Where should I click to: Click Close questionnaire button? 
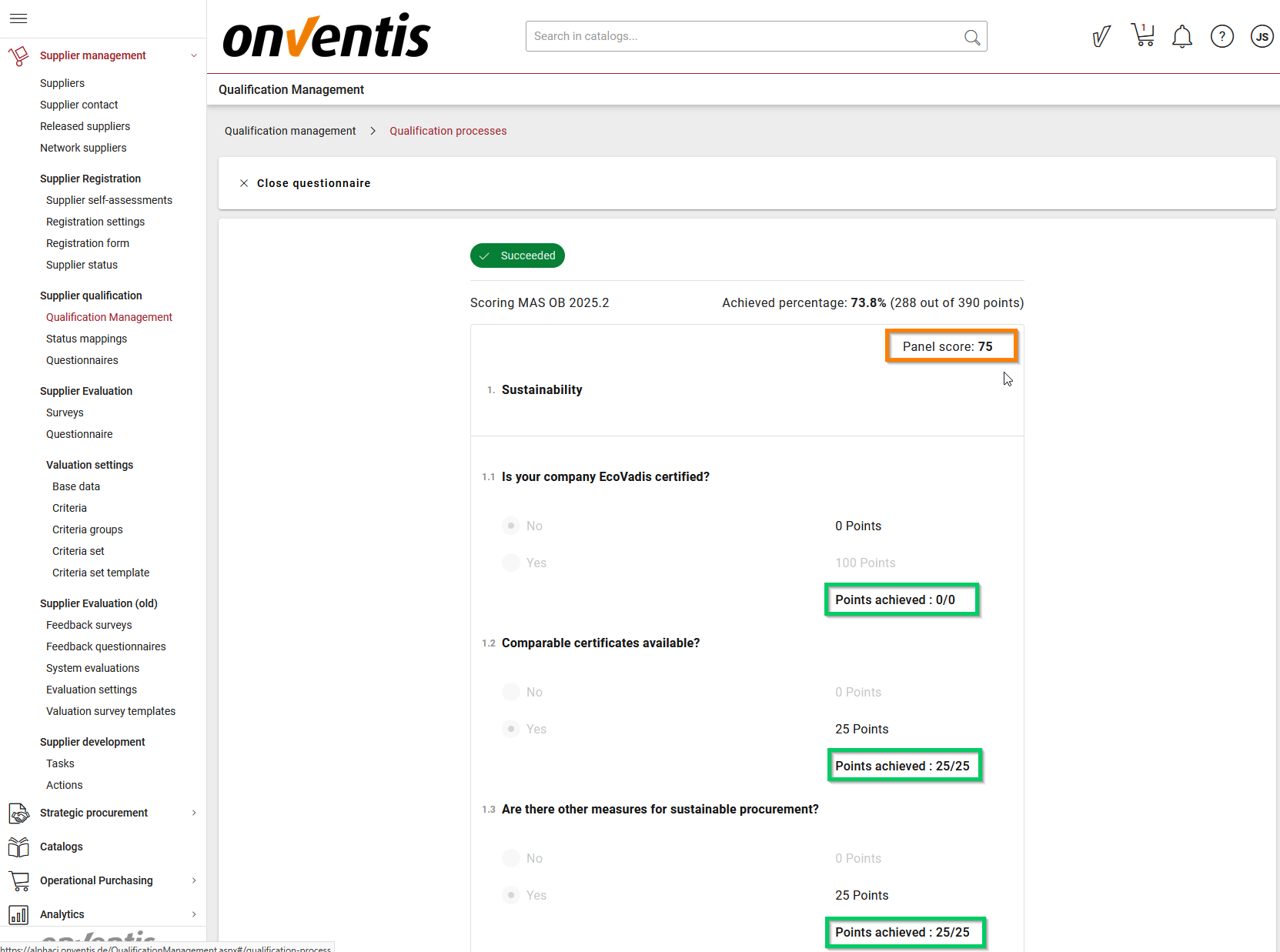click(x=306, y=183)
